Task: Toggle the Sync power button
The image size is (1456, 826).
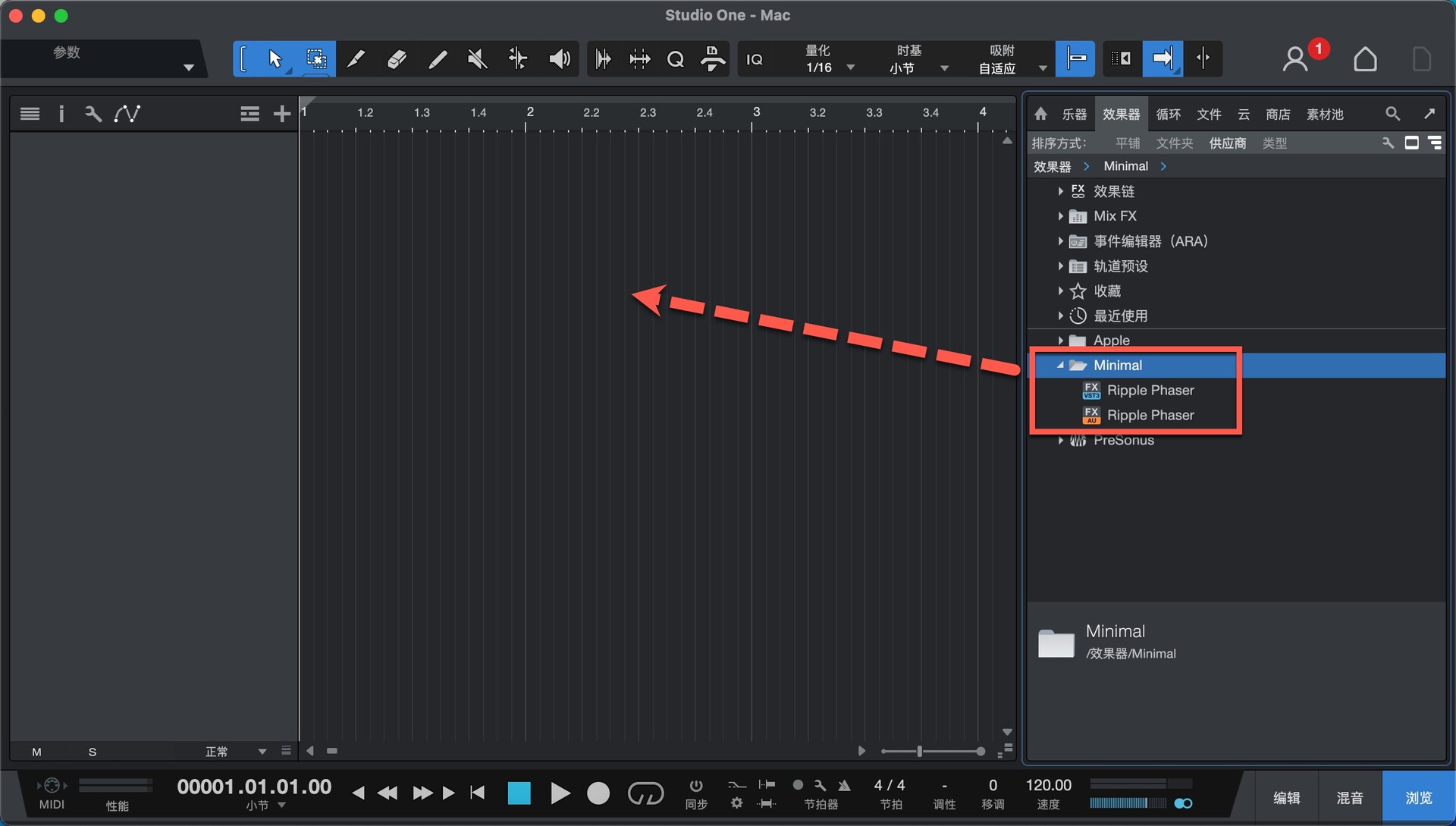Action: [696, 786]
